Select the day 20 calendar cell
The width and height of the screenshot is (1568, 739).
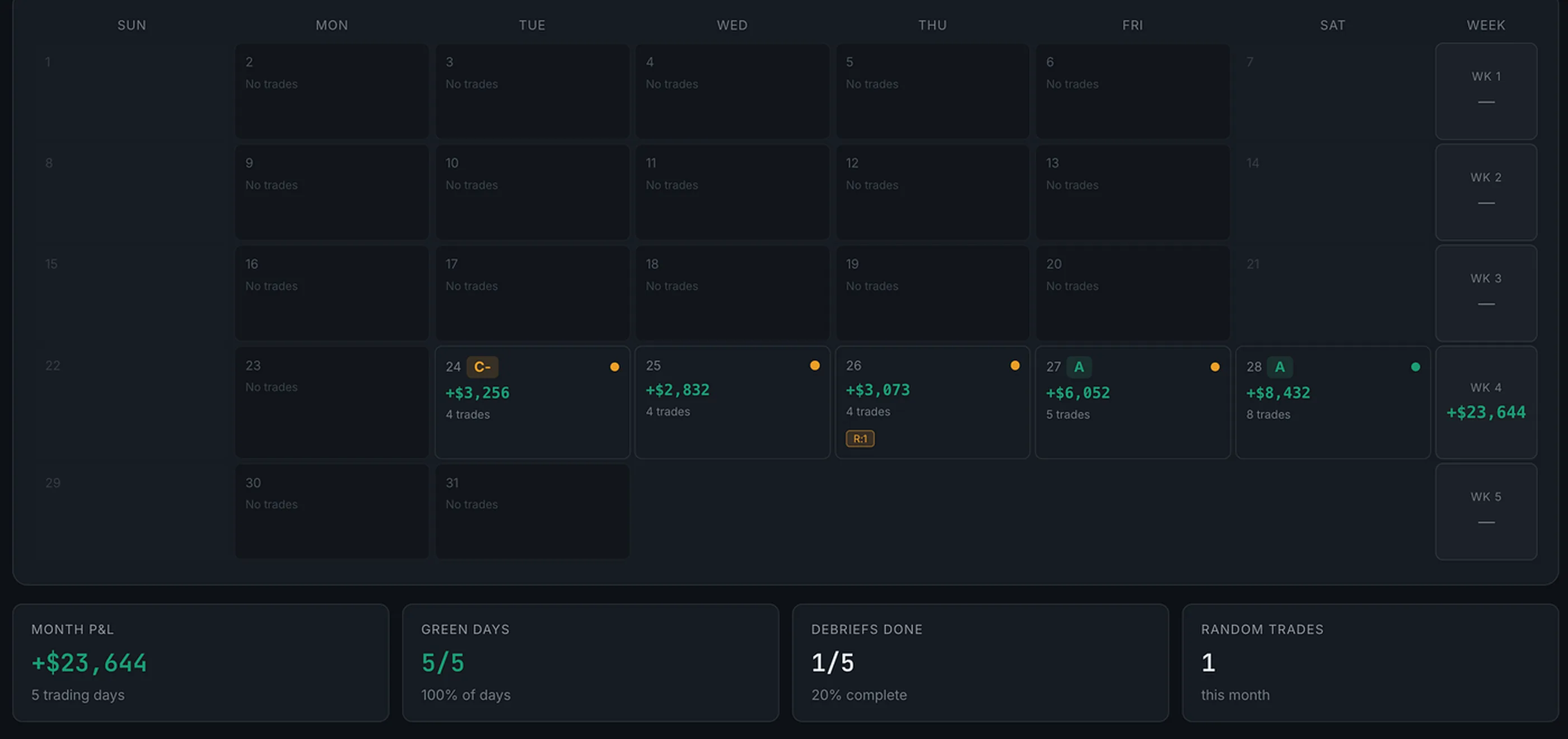(x=1133, y=293)
